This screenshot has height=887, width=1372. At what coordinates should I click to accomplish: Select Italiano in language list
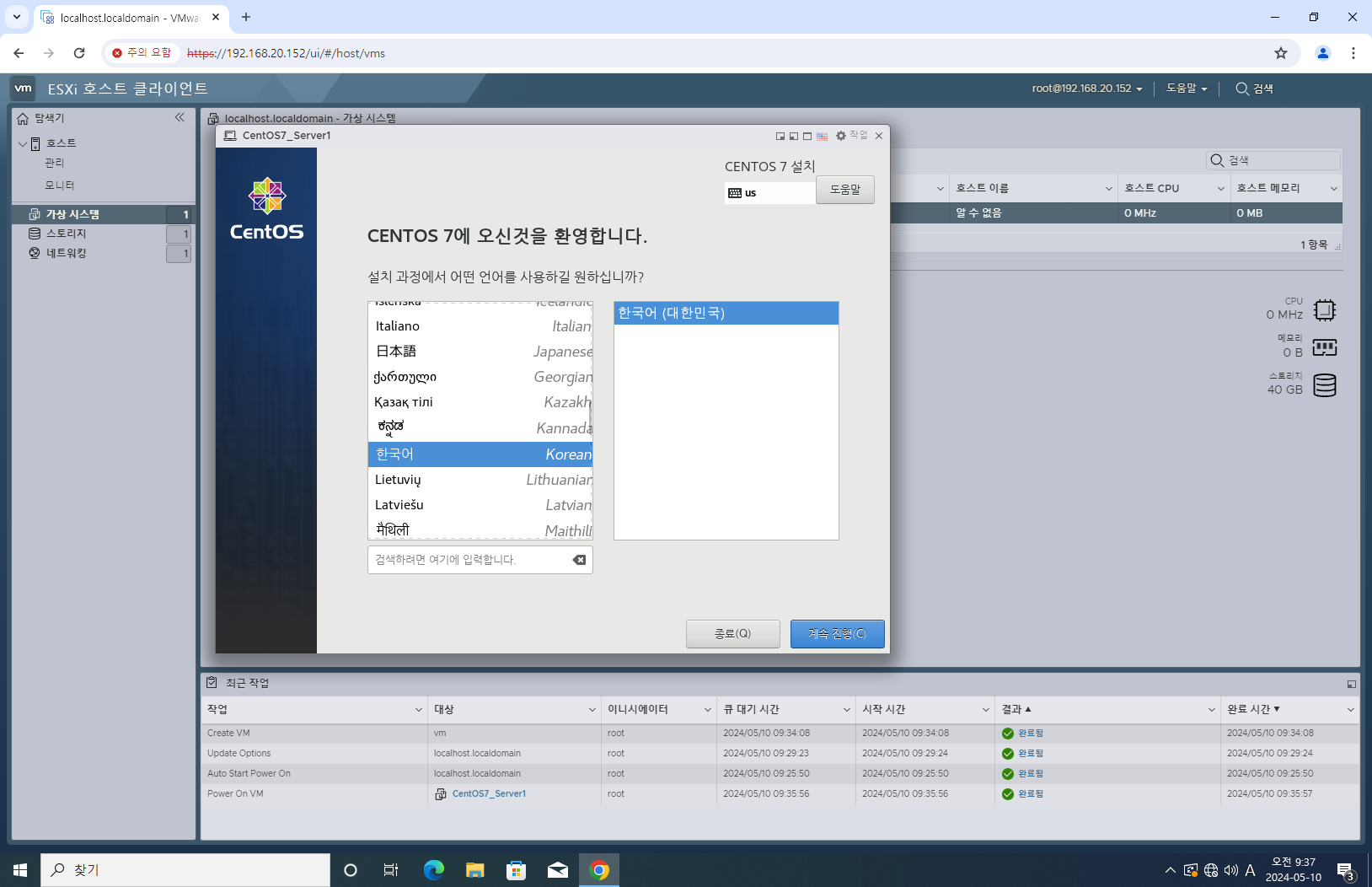click(x=480, y=326)
